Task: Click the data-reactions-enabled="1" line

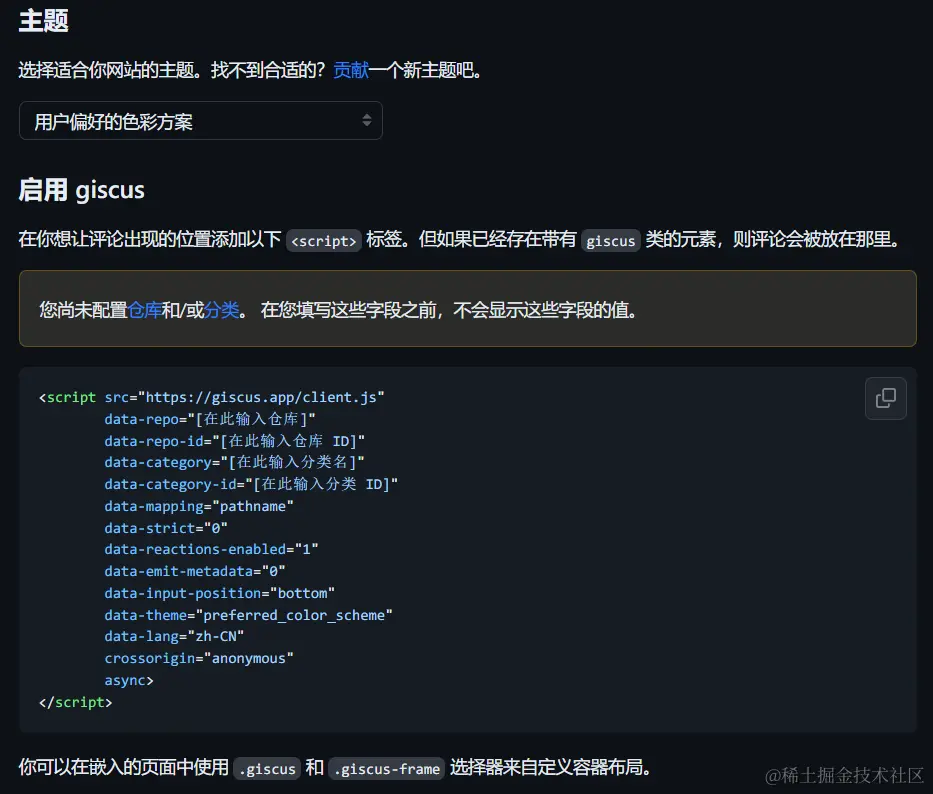Action: 211,549
